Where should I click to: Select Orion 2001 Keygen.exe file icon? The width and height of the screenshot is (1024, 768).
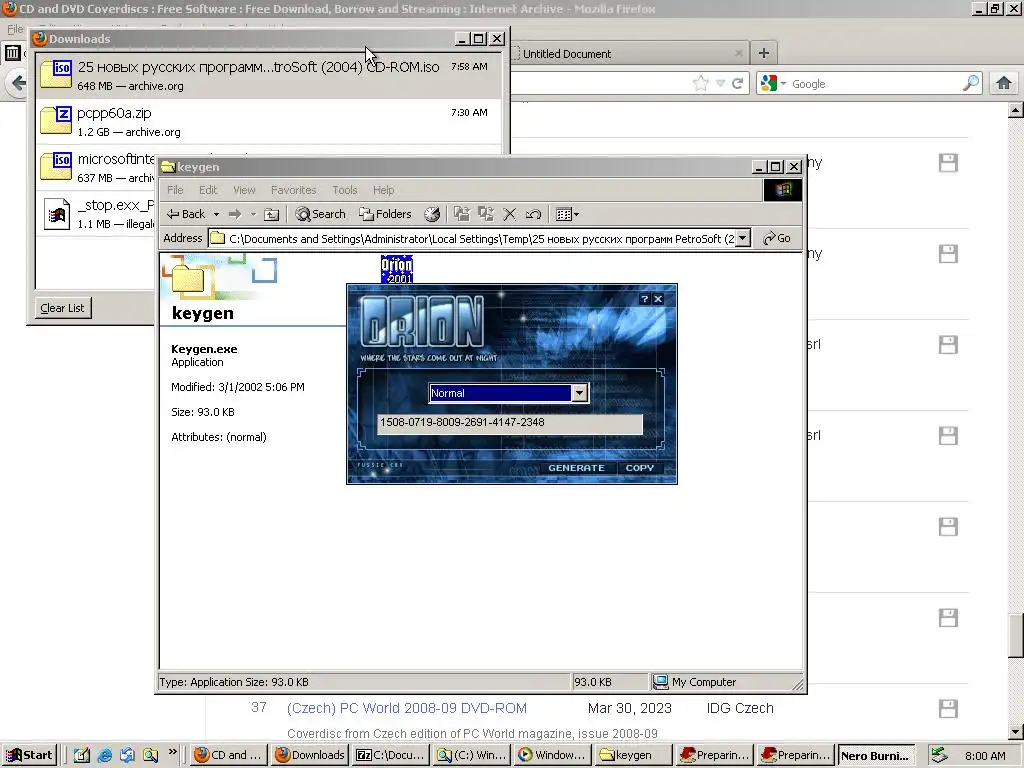[397, 269]
